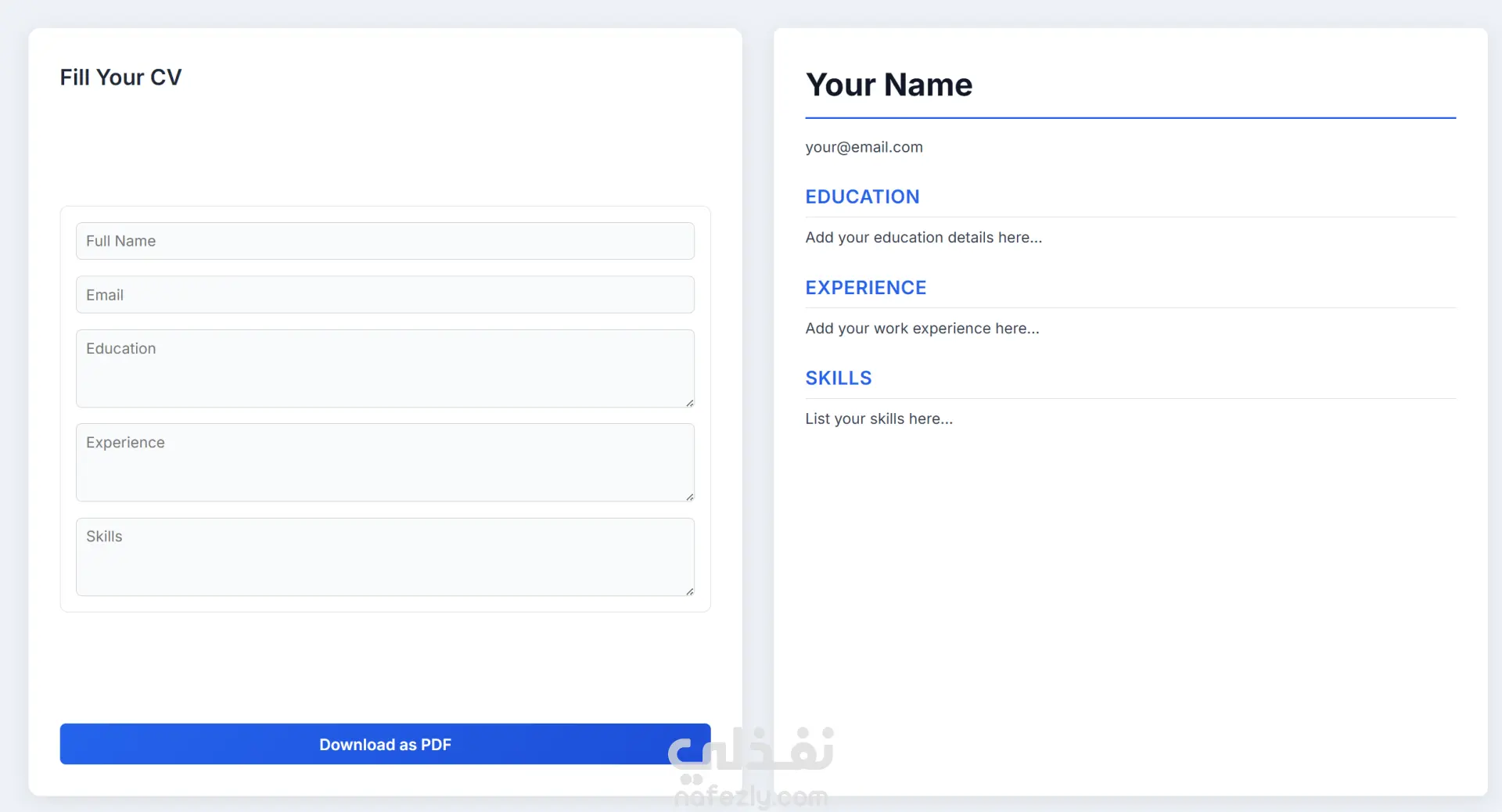Select the SKILLS section heading in preview
Screen dimensions: 1502x812
838,379
